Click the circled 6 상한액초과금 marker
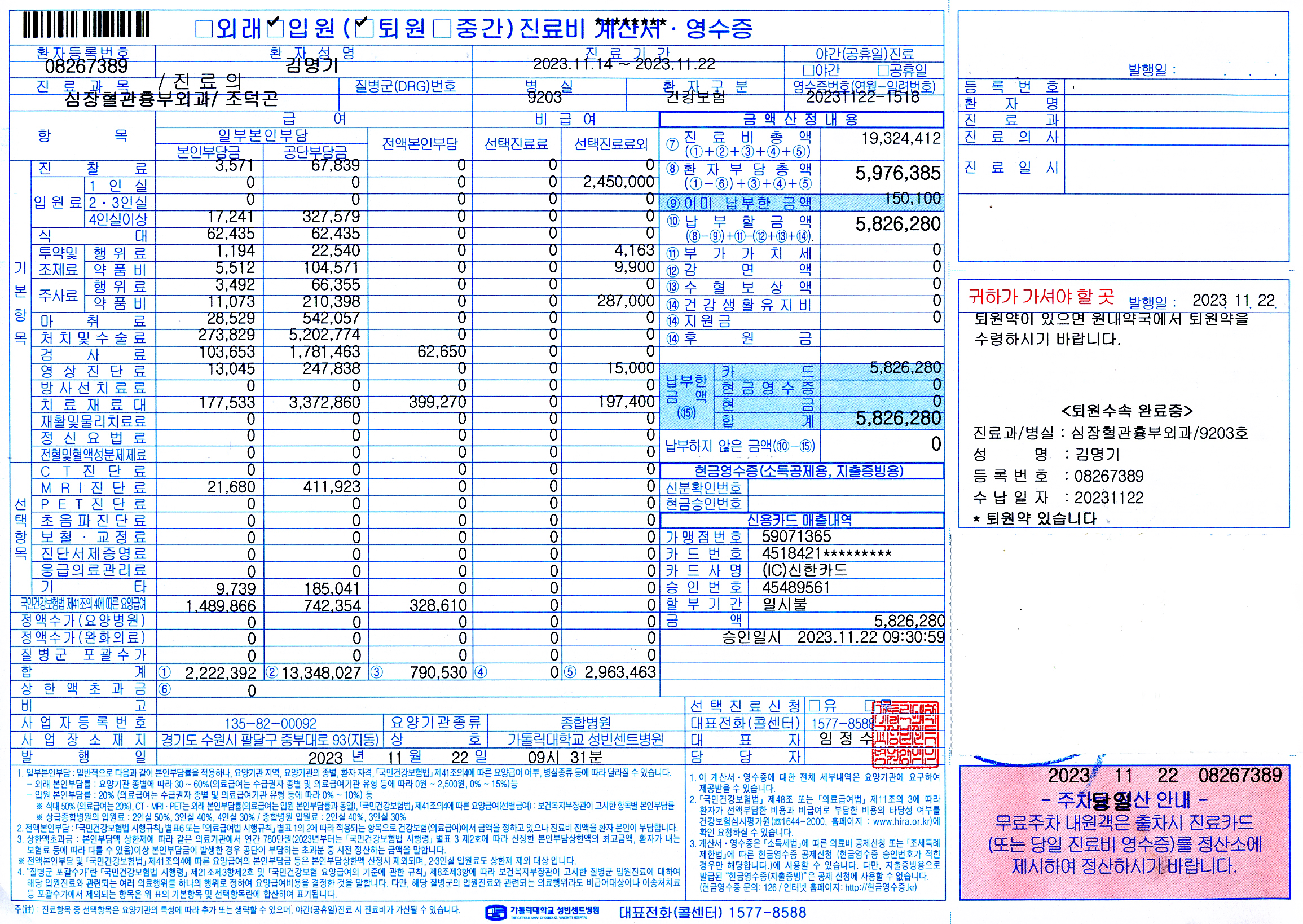Screen dimensions: 1303x924 (x=165, y=689)
